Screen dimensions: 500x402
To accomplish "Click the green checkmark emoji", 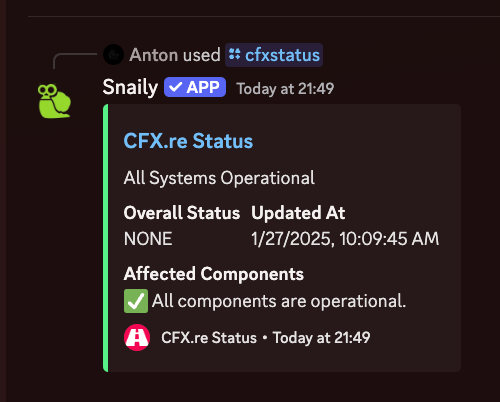I will [136, 301].
